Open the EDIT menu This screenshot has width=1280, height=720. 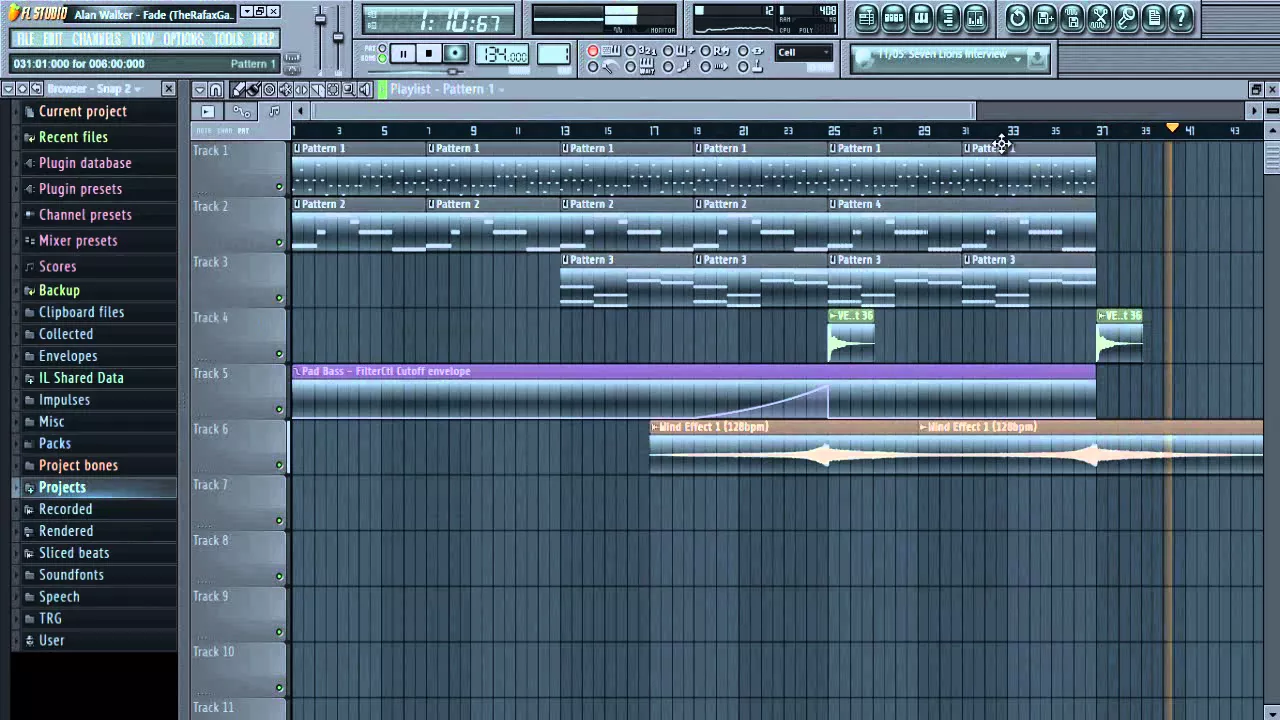coord(53,39)
